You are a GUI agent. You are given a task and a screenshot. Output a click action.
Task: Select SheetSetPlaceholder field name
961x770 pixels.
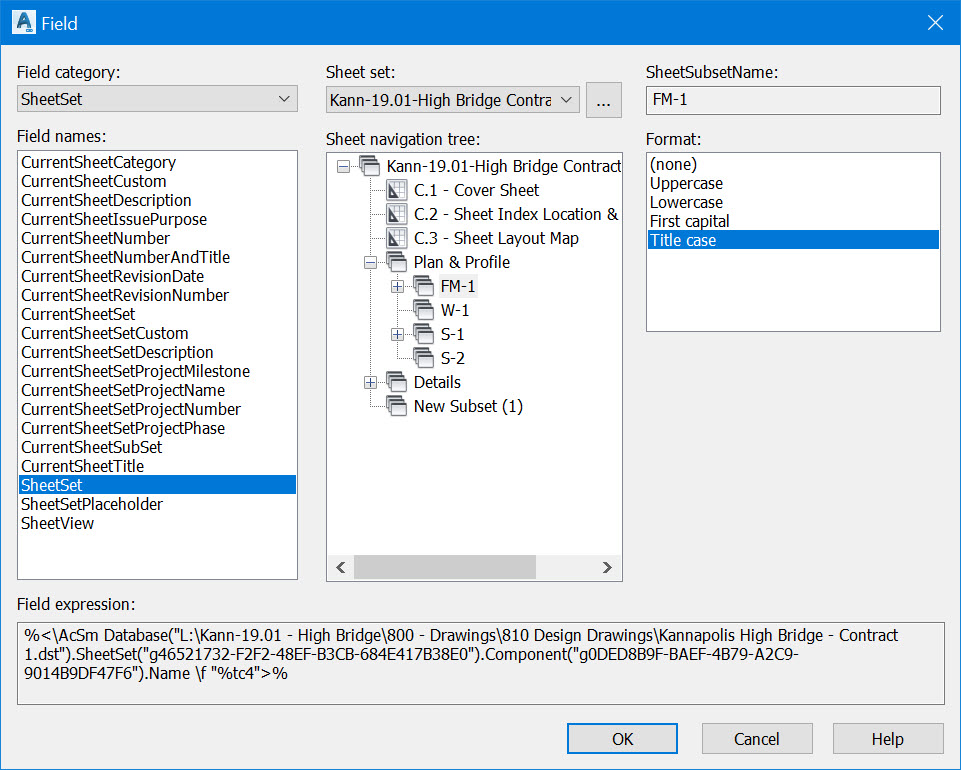[158, 505]
